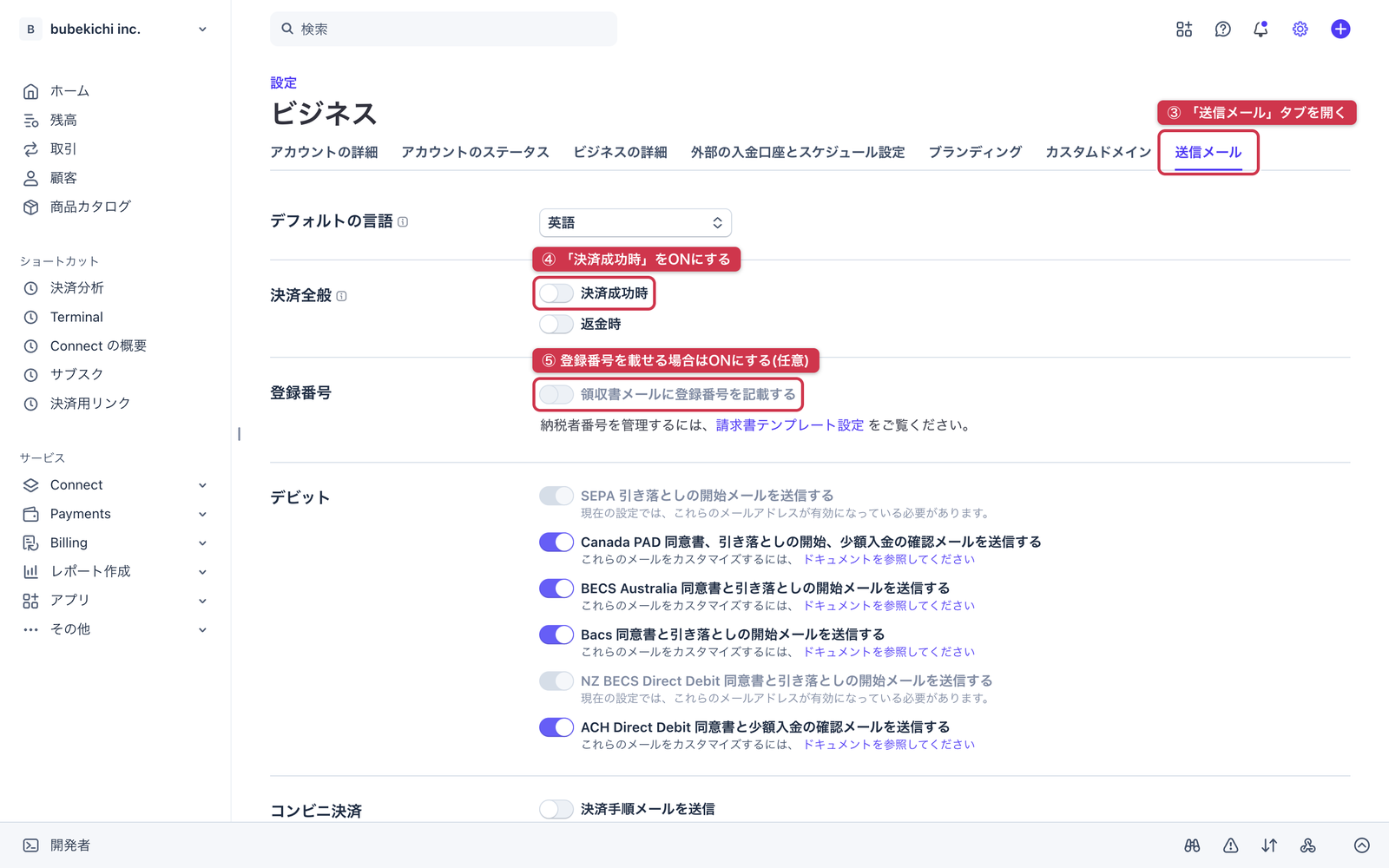Switch to アカウントのステータス tab
Viewport: 1389px width, 868px height.
(x=475, y=152)
